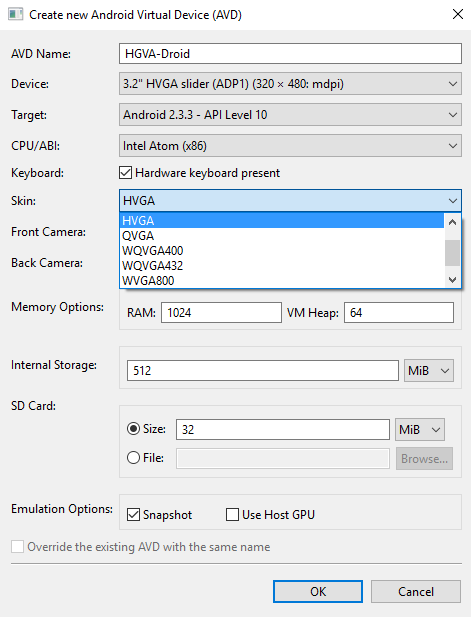471x617 pixels.
Task: Open SD Card size MiB unit dropdown
Action: [419, 429]
